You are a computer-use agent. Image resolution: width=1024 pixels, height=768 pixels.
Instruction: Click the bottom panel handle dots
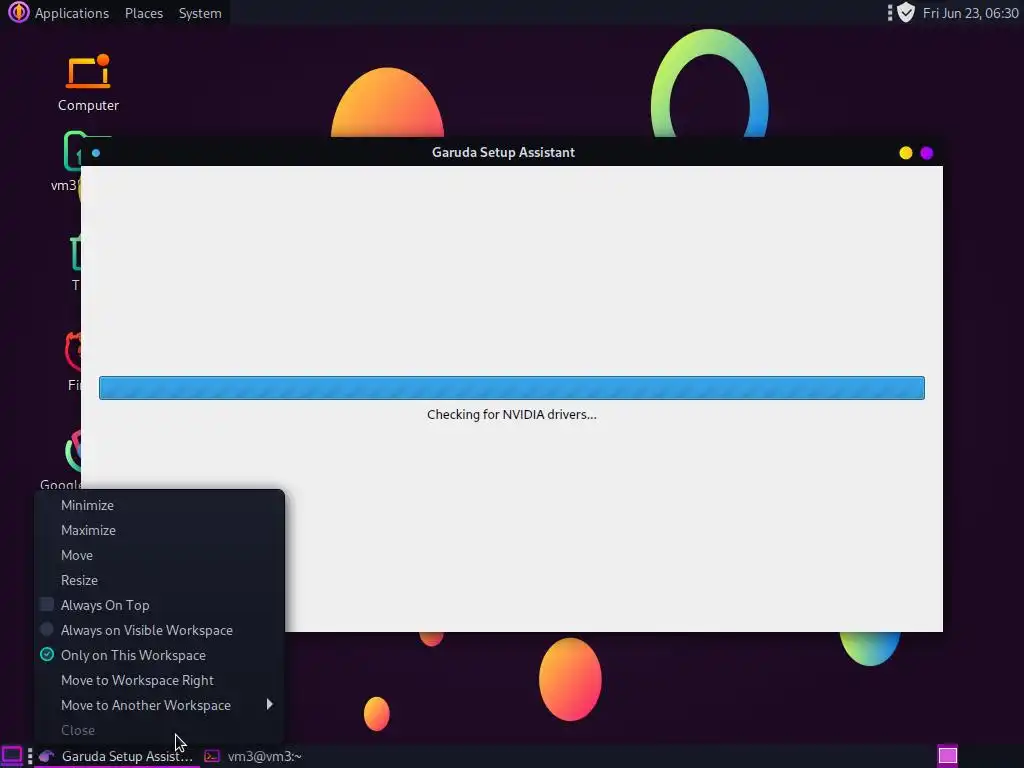(30, 756)
